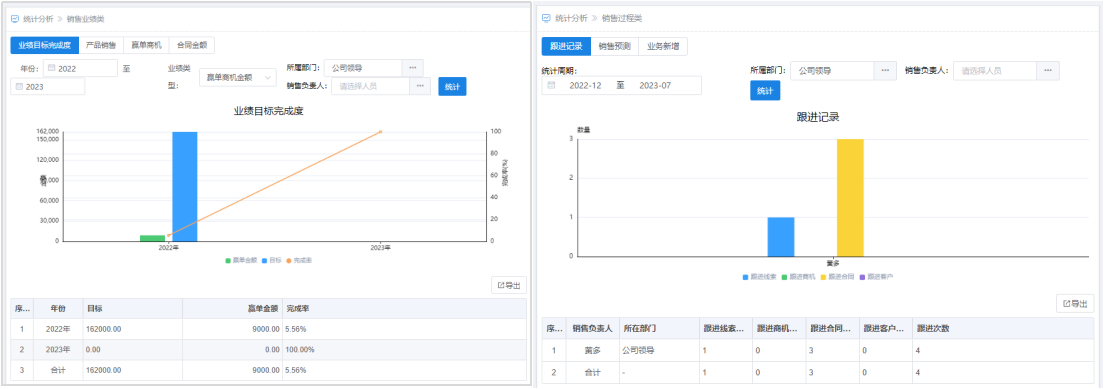Screen dimensions: 1104x389
Task: Select the 跟进记录 tab
Action: (566, 47)
